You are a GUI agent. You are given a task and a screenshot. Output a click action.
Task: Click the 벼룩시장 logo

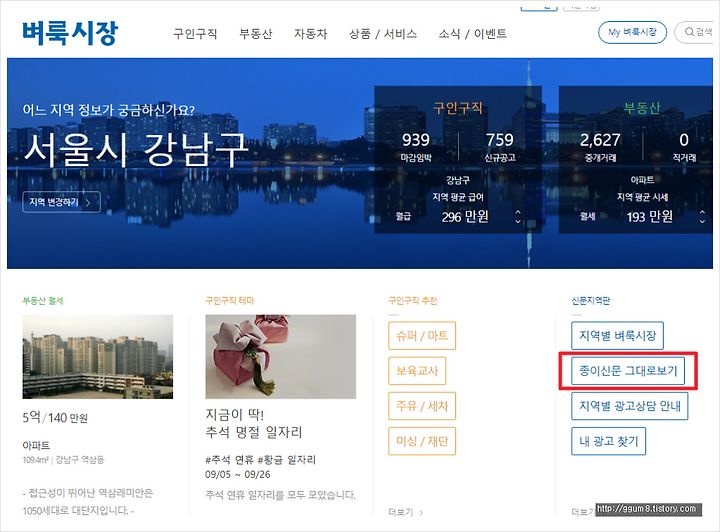(x=70, y=33)
